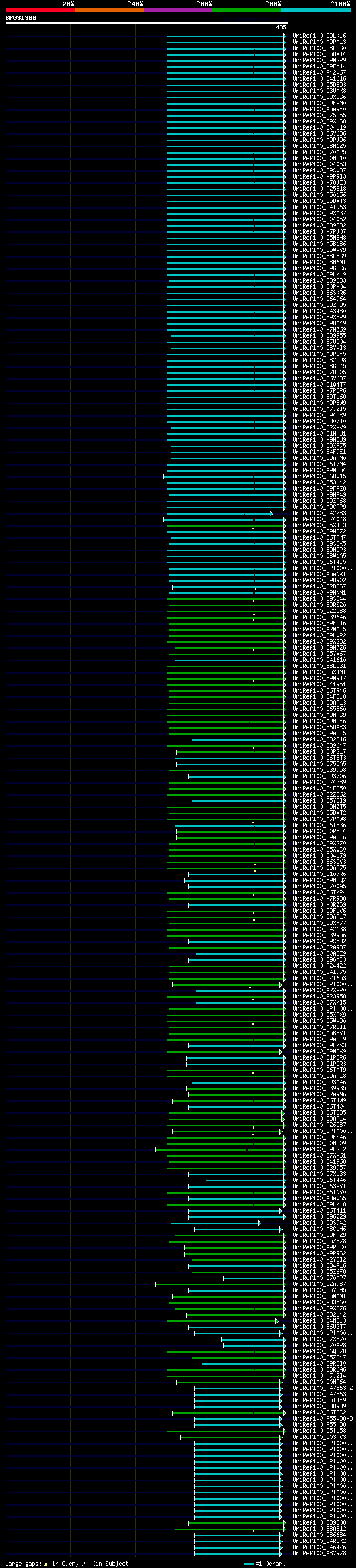Select hit label UniRef100_P50156
356x1568 pixels.
pos(319,195)
